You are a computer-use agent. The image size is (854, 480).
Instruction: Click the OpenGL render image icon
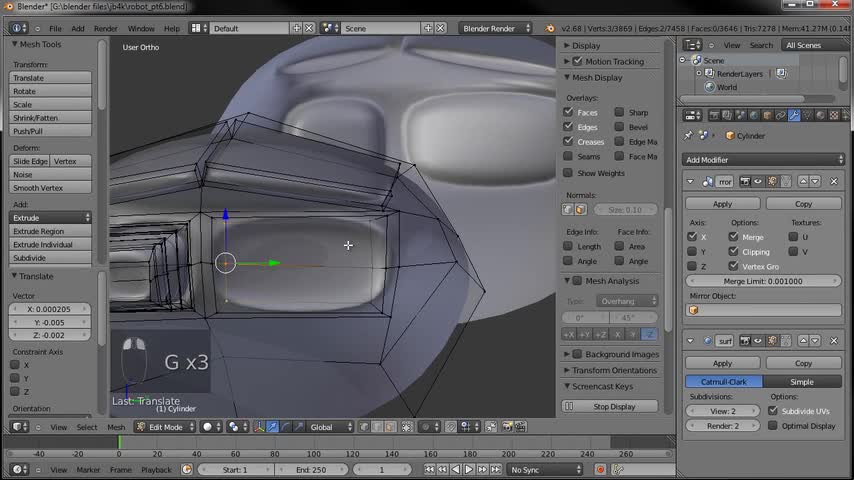click(508, 427)
